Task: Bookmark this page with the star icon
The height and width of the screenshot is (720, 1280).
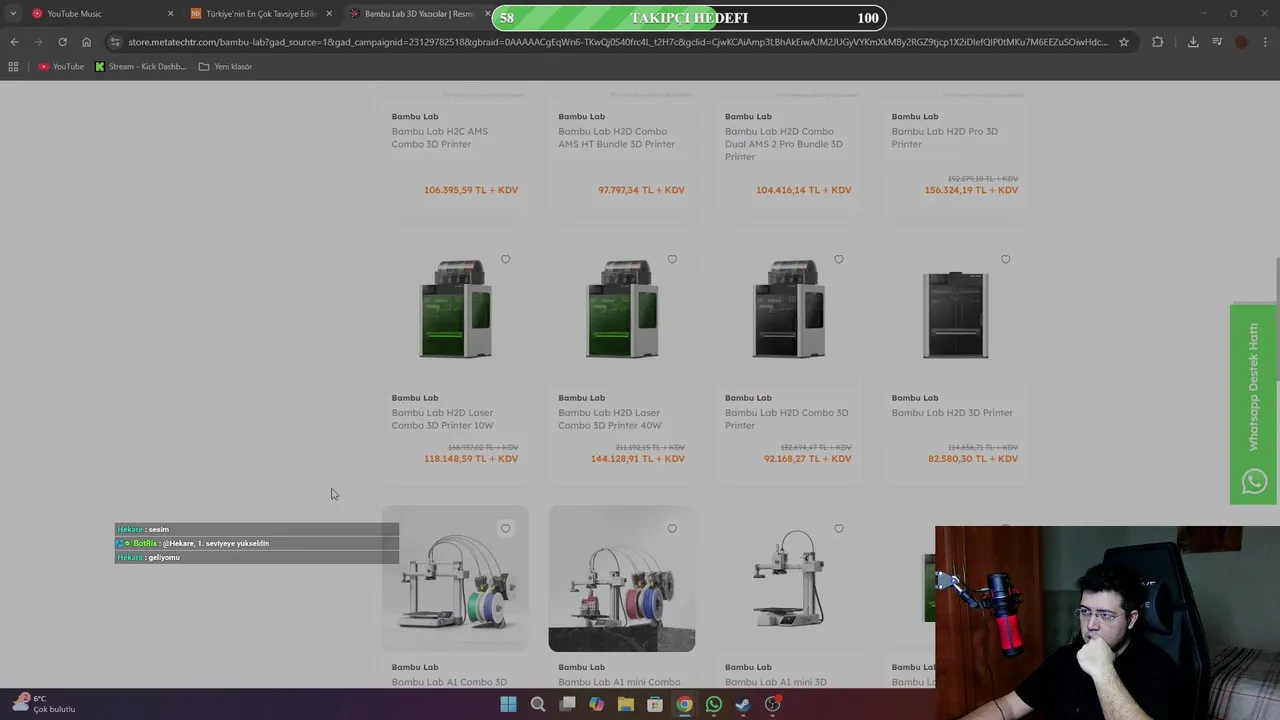Action: pyautogui.click(x=1124, y=42)
